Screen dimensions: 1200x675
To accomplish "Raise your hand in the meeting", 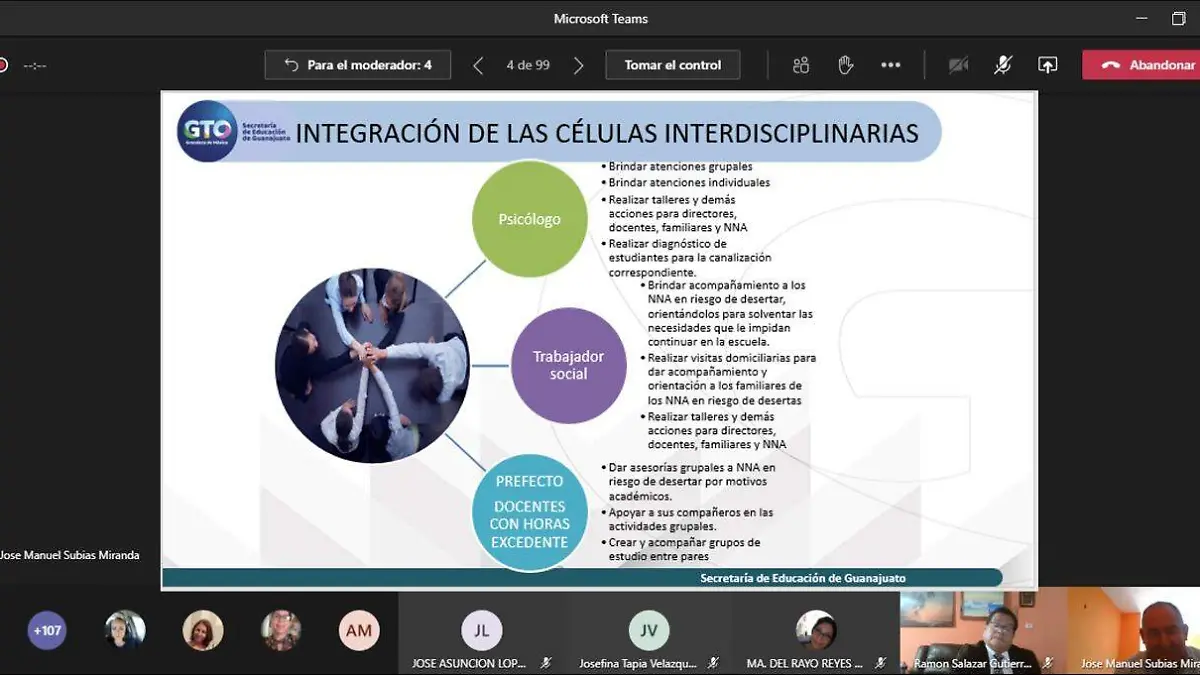I will coord(845,65).
